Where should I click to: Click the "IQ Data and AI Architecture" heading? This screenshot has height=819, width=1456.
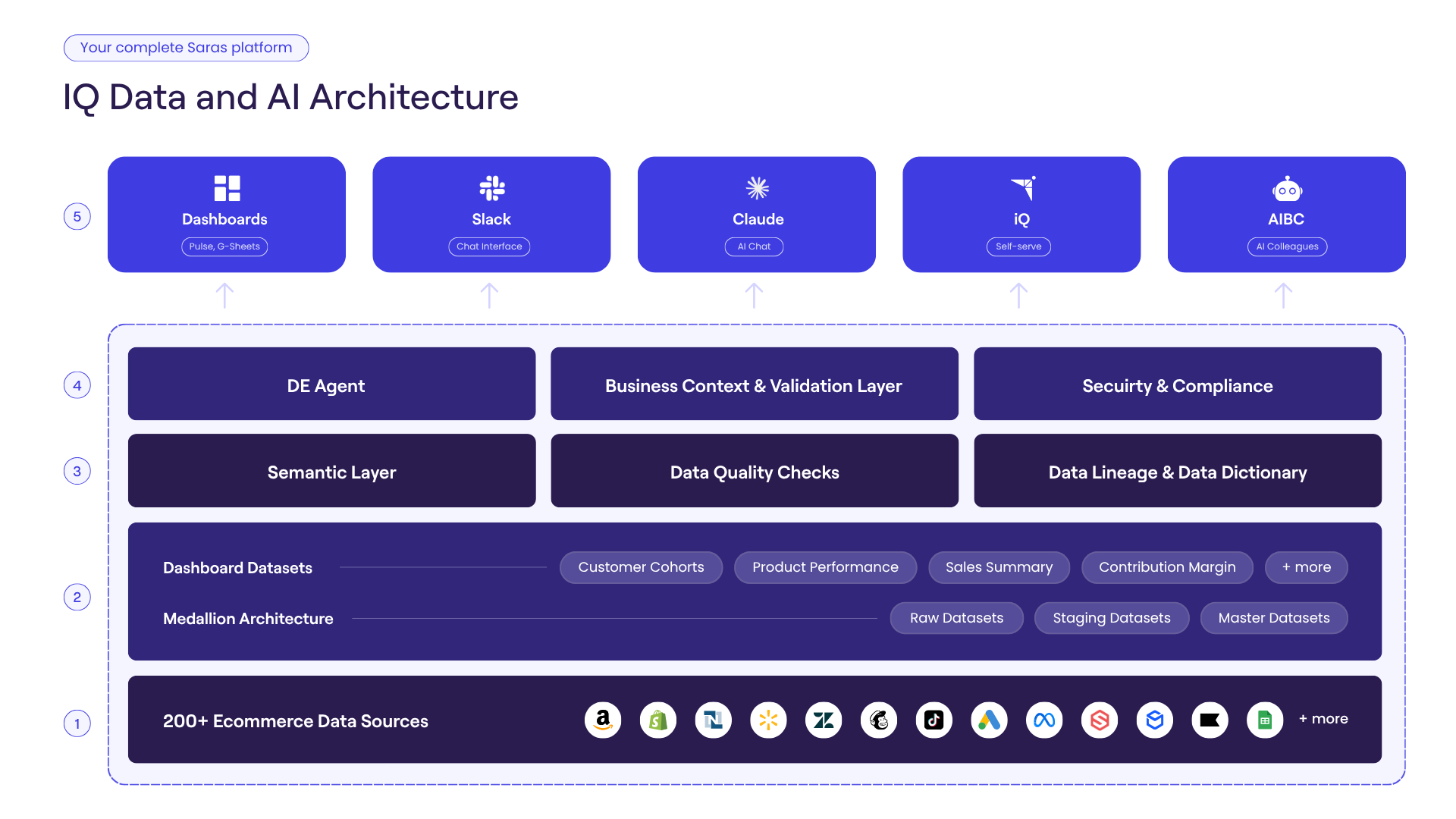pos(290,98)
